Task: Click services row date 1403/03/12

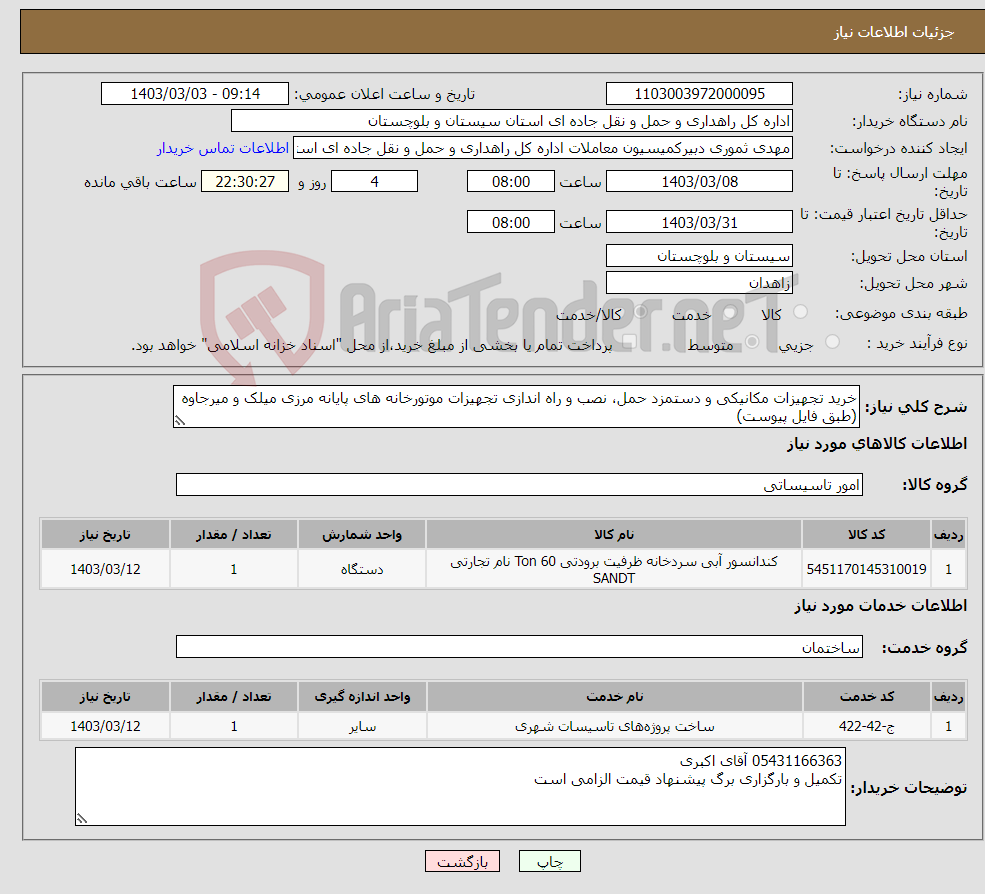Action: coord(106,726)
